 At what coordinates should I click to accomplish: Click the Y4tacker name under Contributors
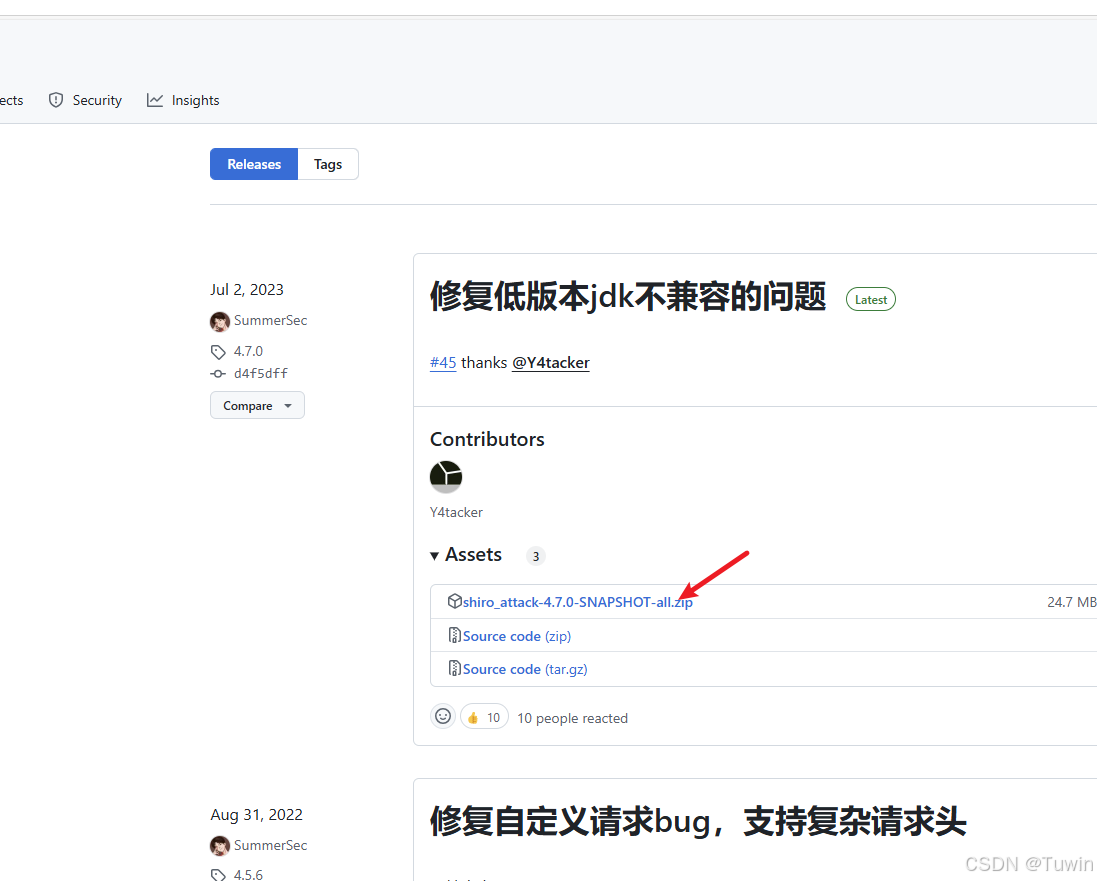tap(456, 512)
